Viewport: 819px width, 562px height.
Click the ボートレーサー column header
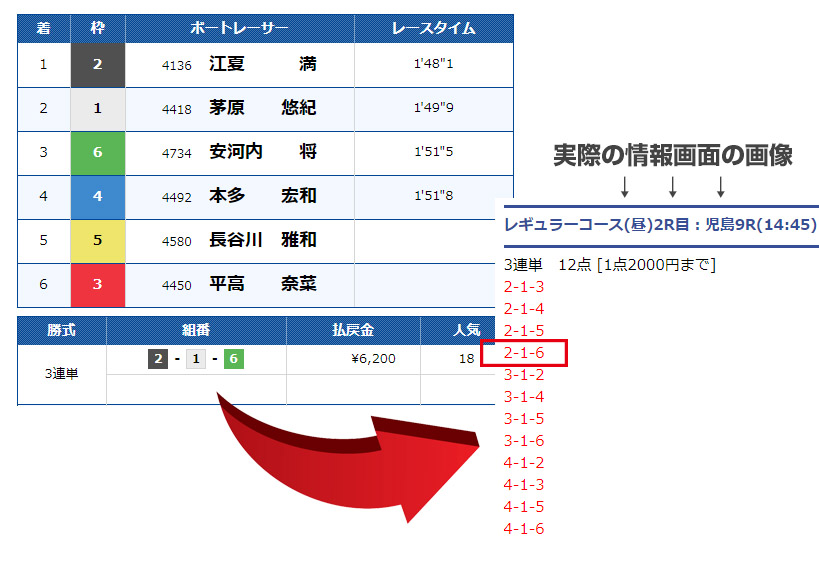pyautogui.click(x=239, y=28)
